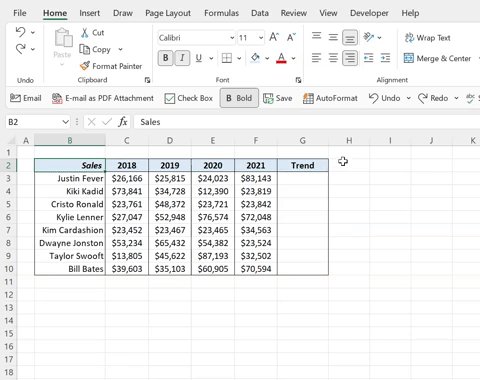Image resolution: width=480 pixels, height=380 pixels.
Task: Click the Insert Function fx icon
Action: point(123,122)
